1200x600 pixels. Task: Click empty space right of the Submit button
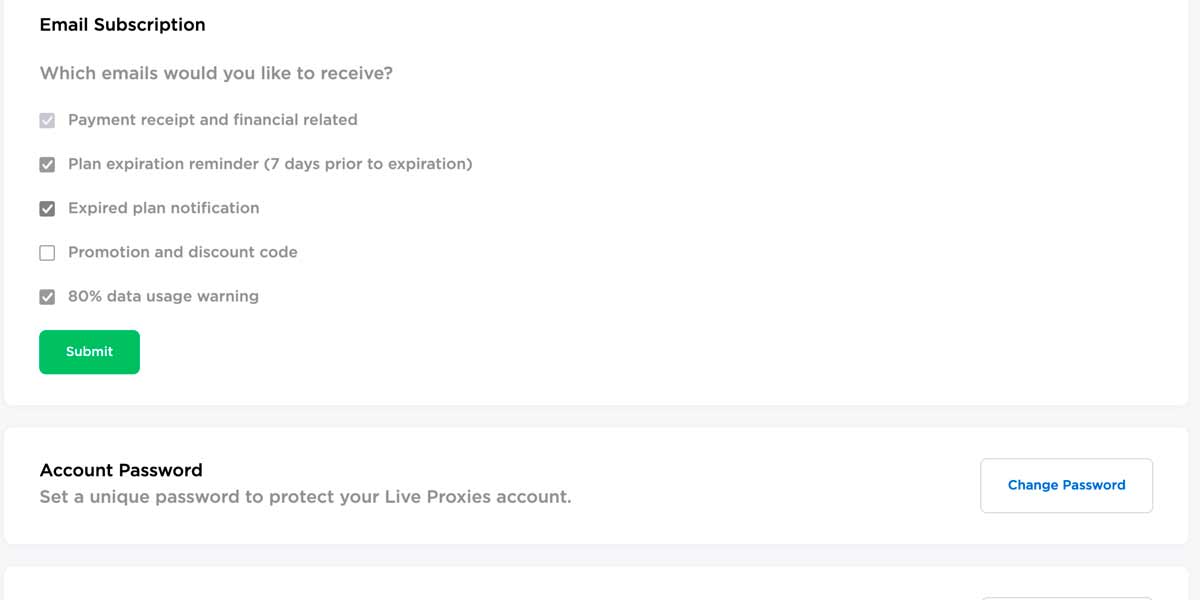(x=500, y=352)
